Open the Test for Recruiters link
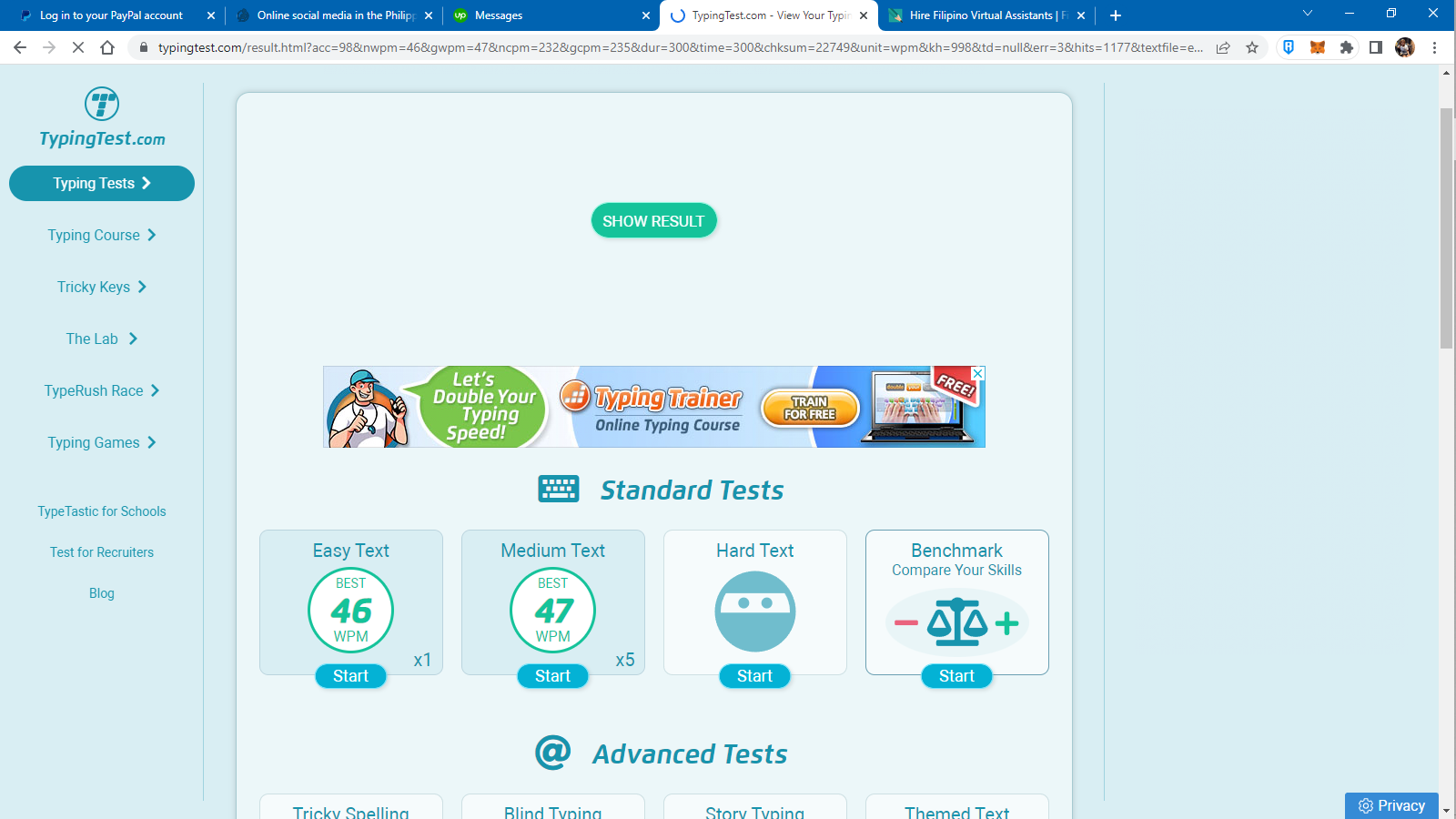Viewport: 1456px width, 819px height. 102,552
